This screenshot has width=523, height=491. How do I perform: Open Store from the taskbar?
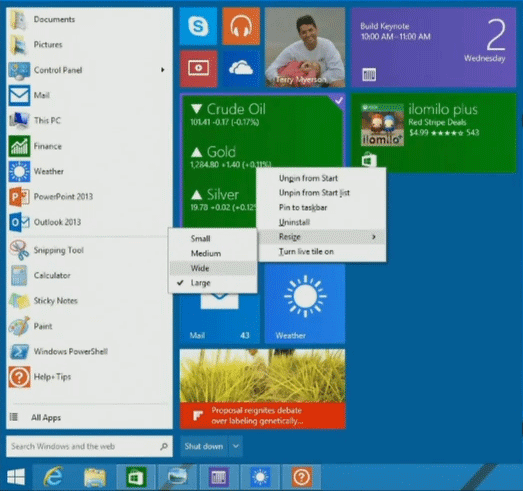[136, 477]
